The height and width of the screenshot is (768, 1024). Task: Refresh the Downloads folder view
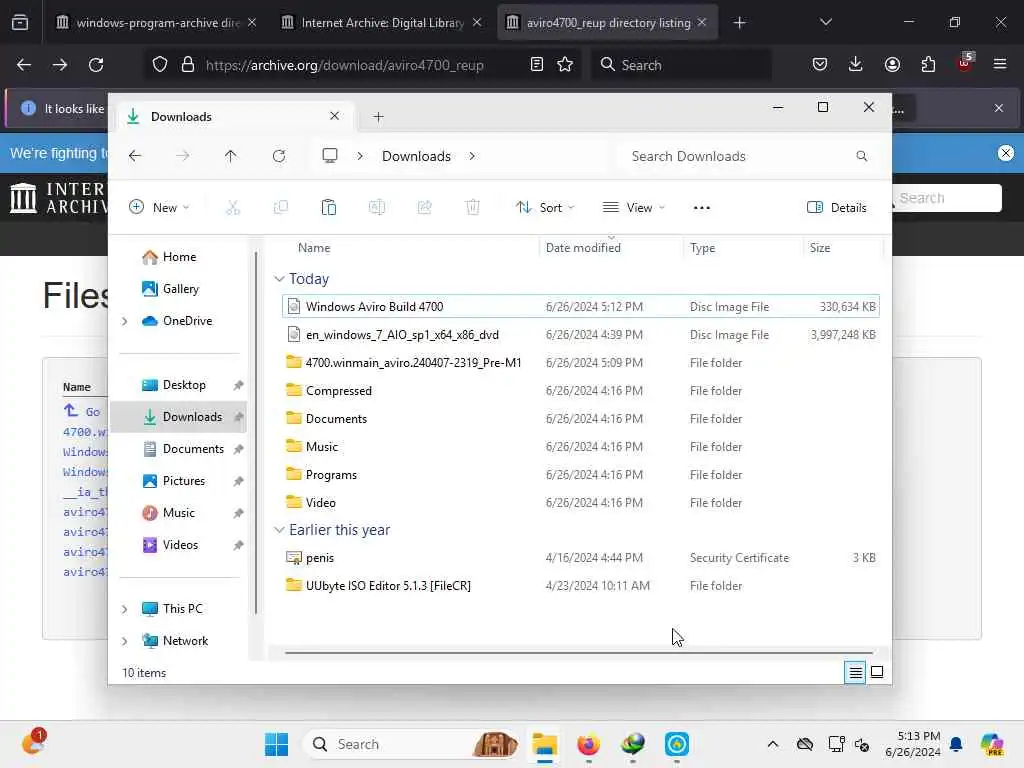click(279, 156)
